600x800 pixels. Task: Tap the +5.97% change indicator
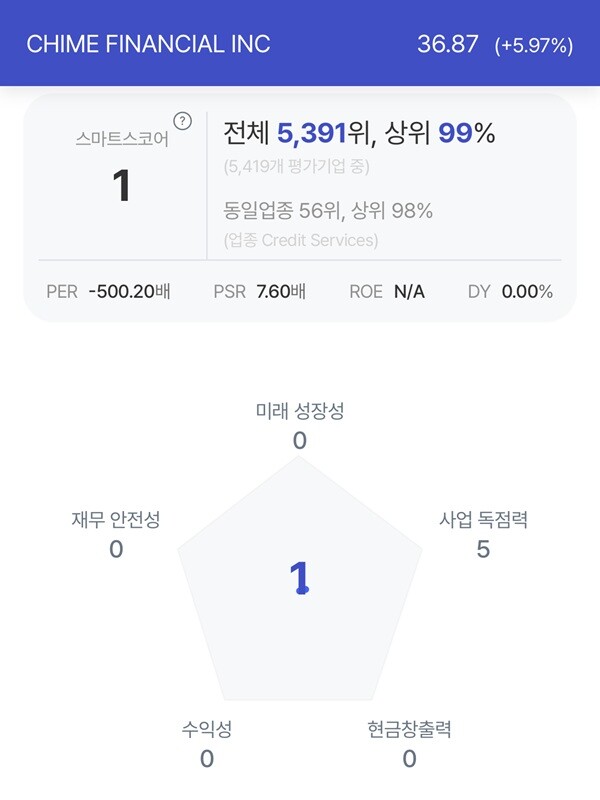(534, 45)
